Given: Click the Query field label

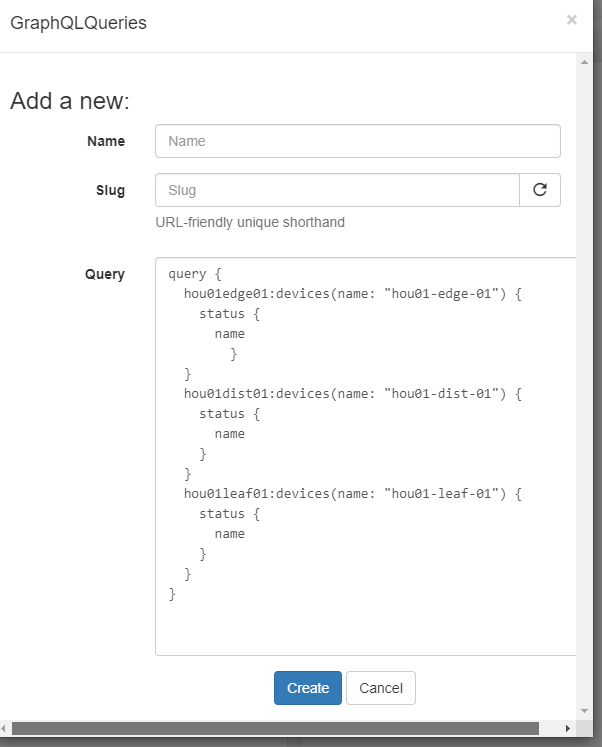Looking at the screenshot, I should (x=105, y=274).
